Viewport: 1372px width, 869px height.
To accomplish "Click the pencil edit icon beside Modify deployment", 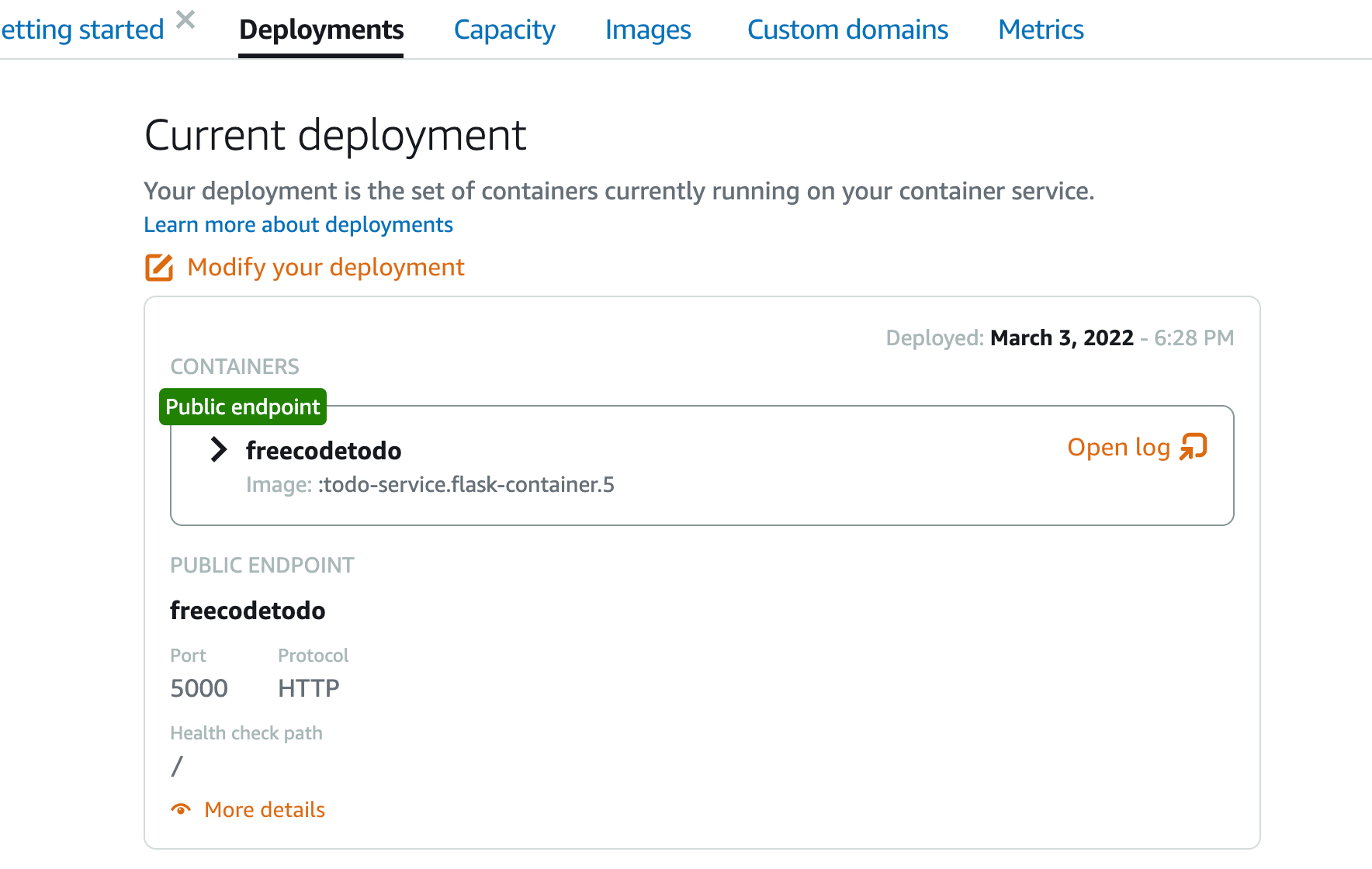I will click(x=159, y=268).
